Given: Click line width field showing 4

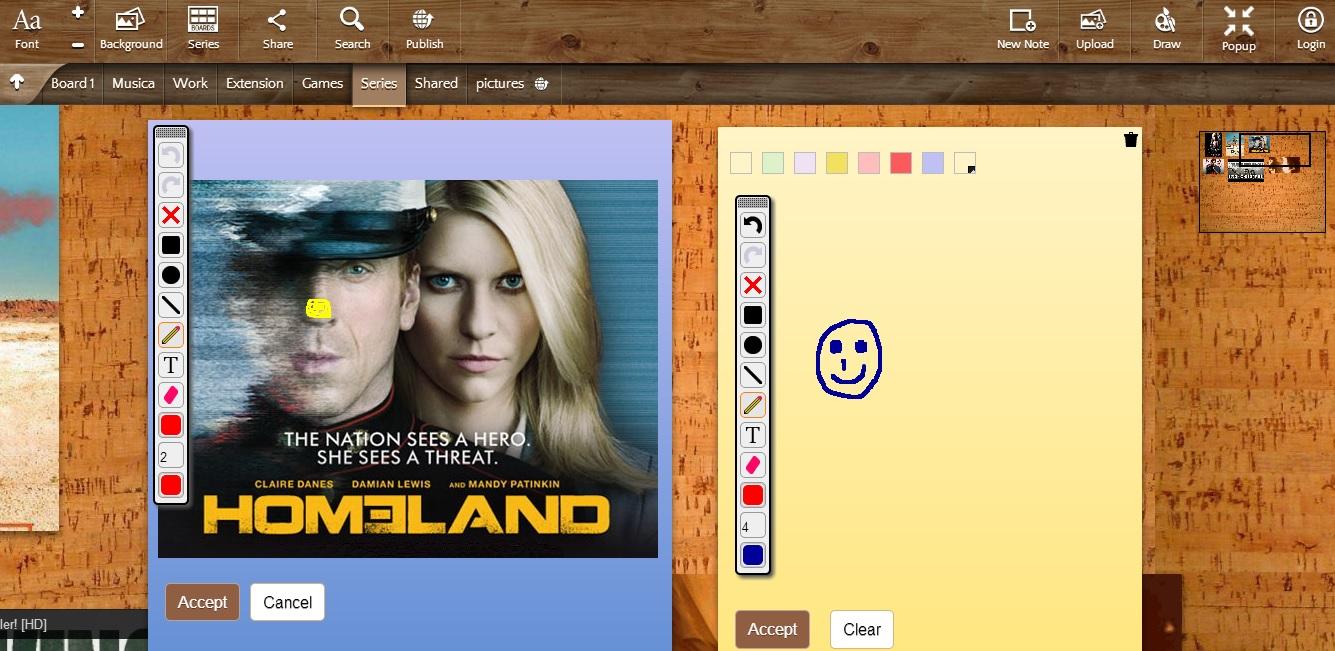Looking at the screenshot, I should 753,525.
